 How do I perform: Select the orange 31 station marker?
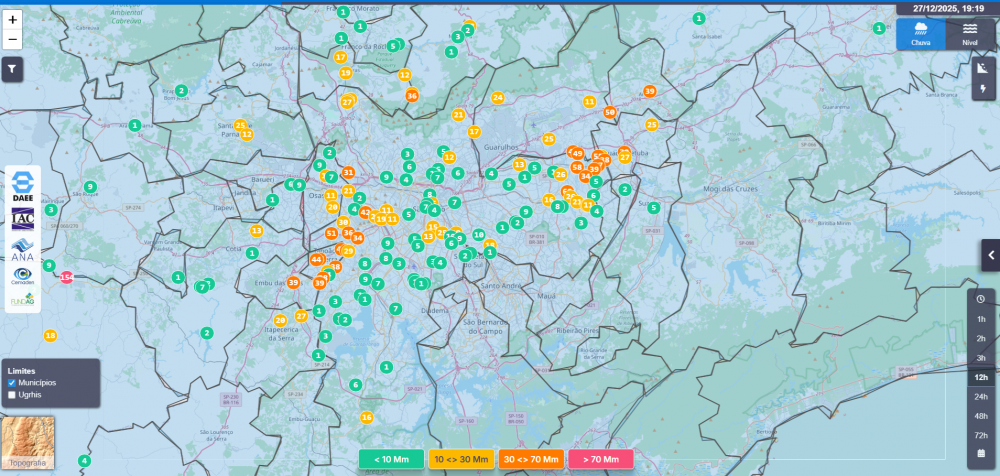(348, 172)
